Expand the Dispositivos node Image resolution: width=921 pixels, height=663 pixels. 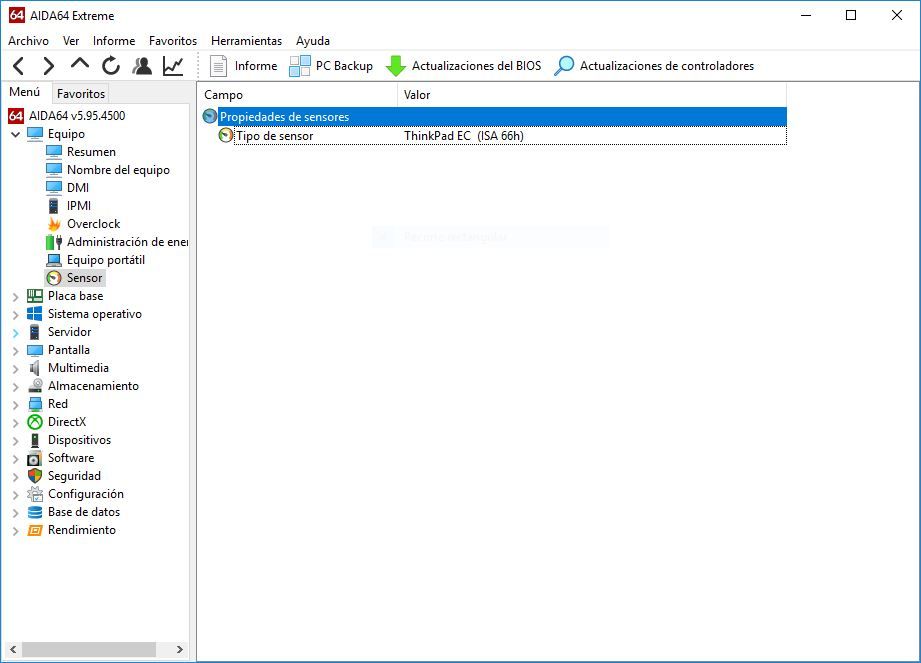pyautogui.click(x=16, y=441)
